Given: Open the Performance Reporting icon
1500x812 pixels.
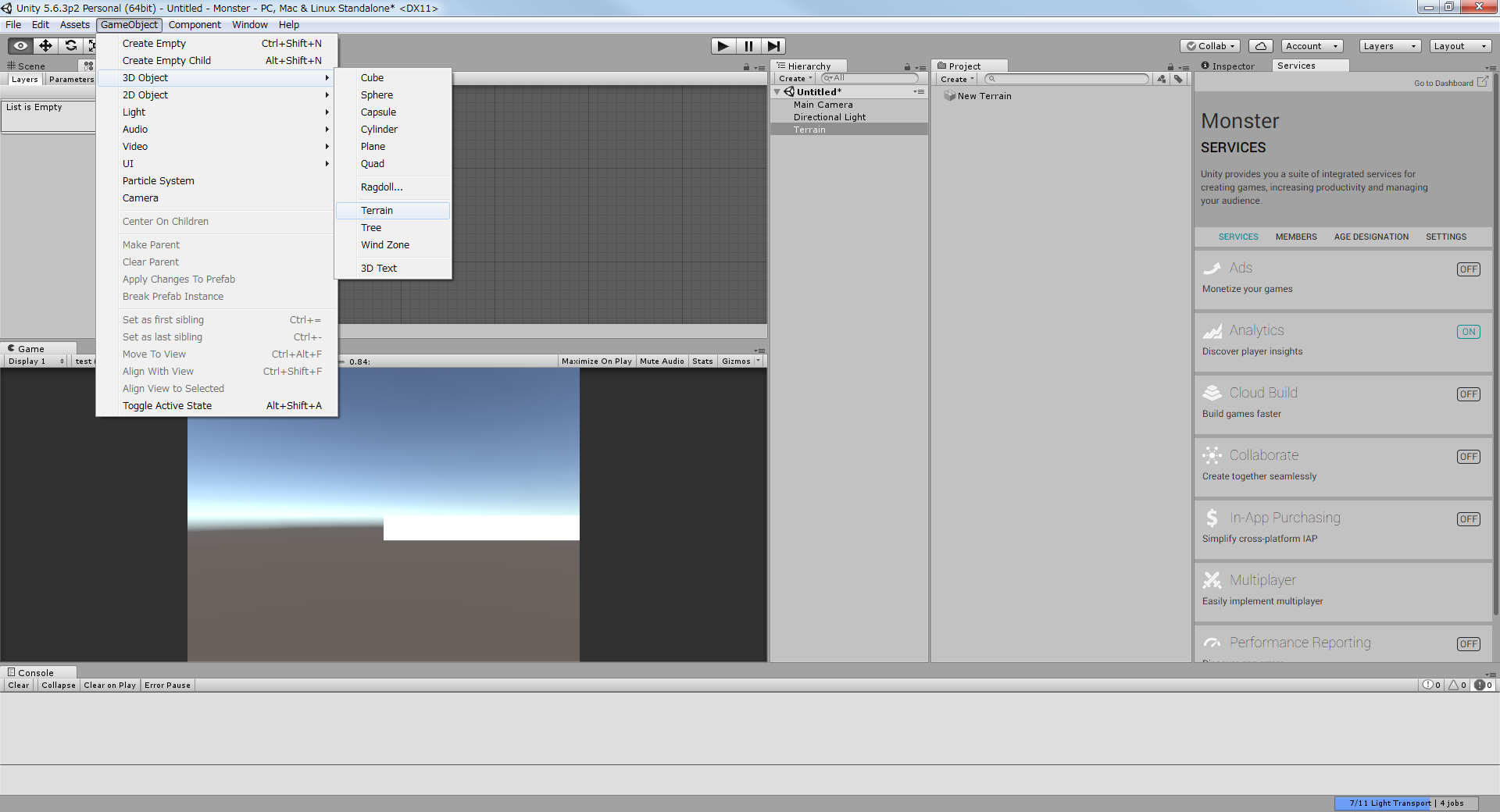Looking at the screenshot, I should [1212, 643].
